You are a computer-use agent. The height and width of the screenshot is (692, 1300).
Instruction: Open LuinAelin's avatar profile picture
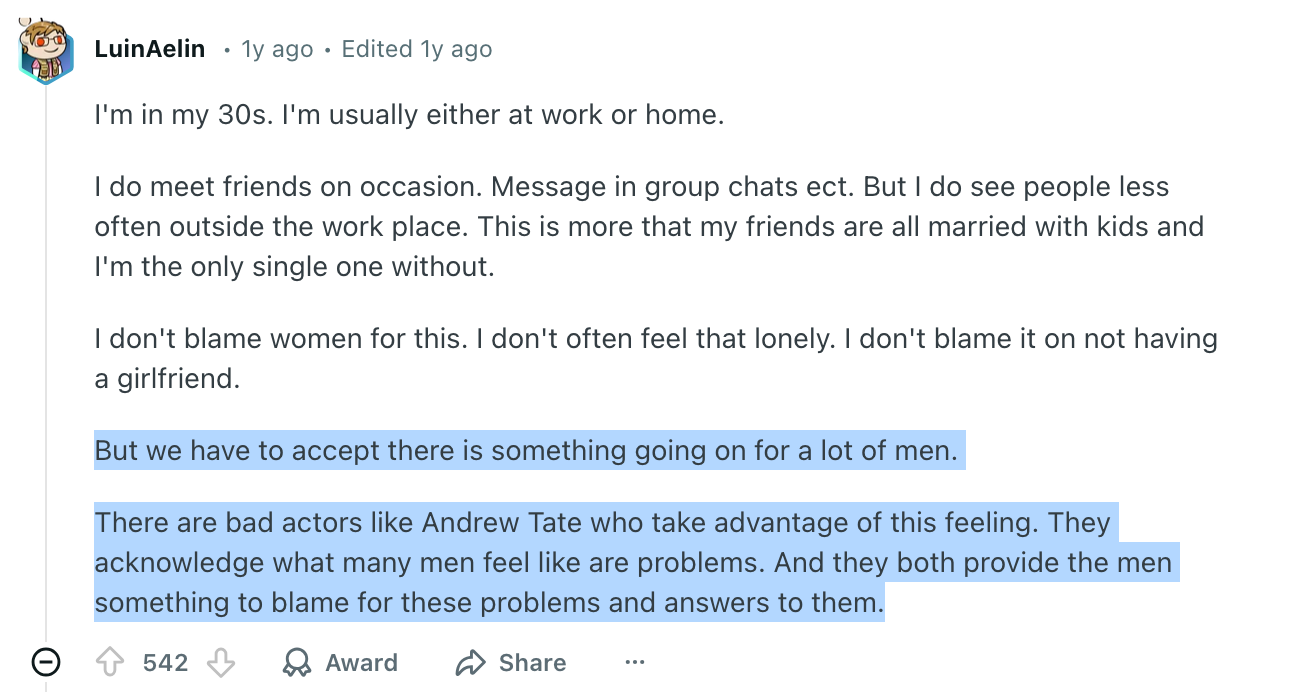[x=46, y=49]
